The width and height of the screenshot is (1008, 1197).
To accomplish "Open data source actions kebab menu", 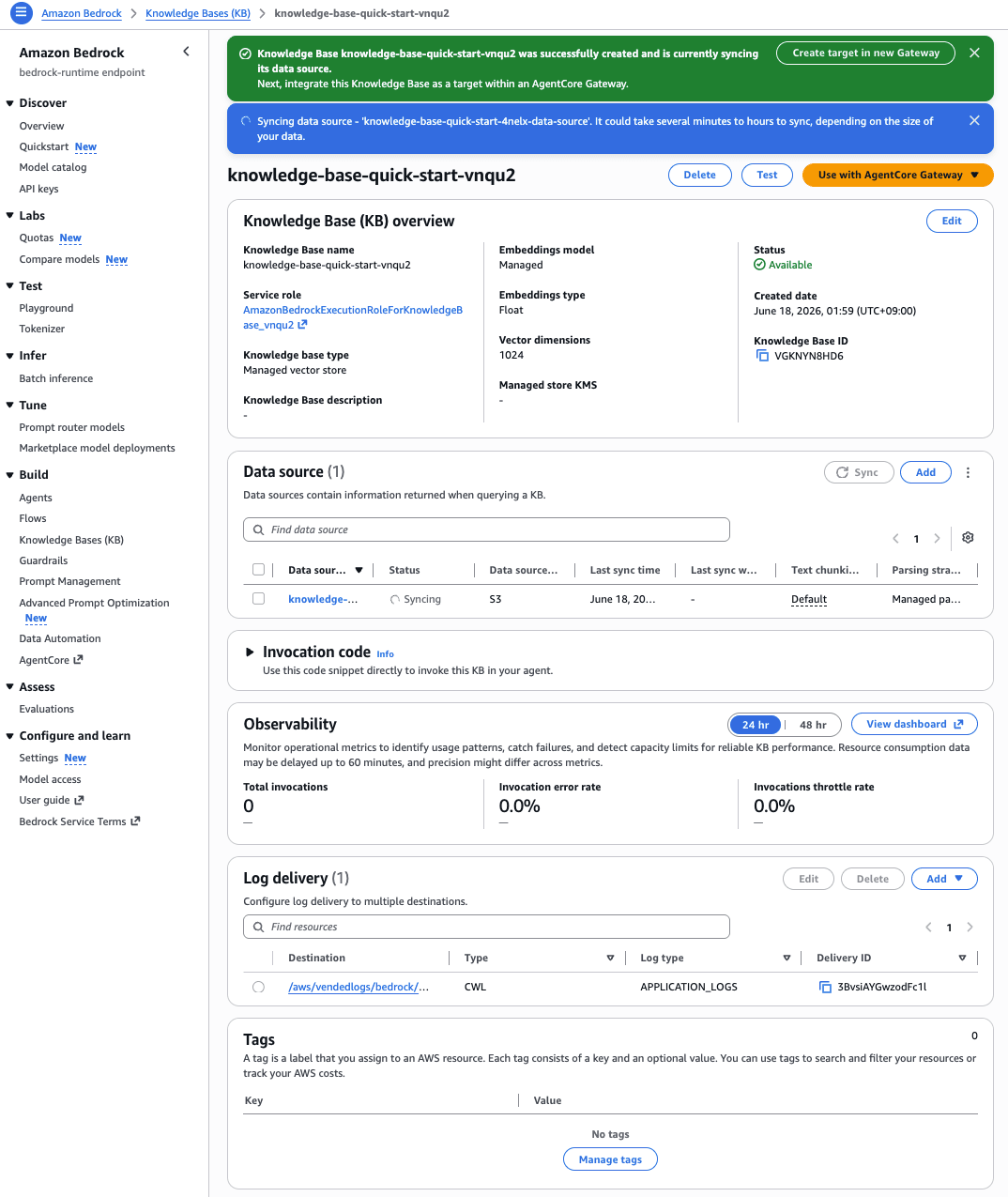I will (968, 472).
